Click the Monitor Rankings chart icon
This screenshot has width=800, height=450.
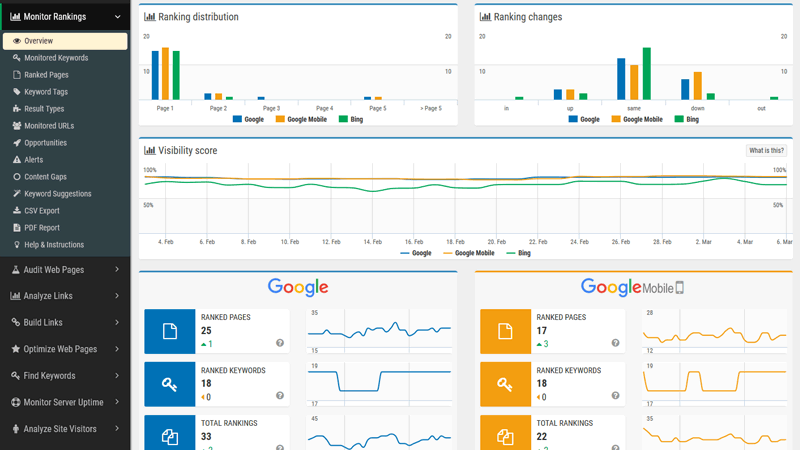click(x=15, y=17)
